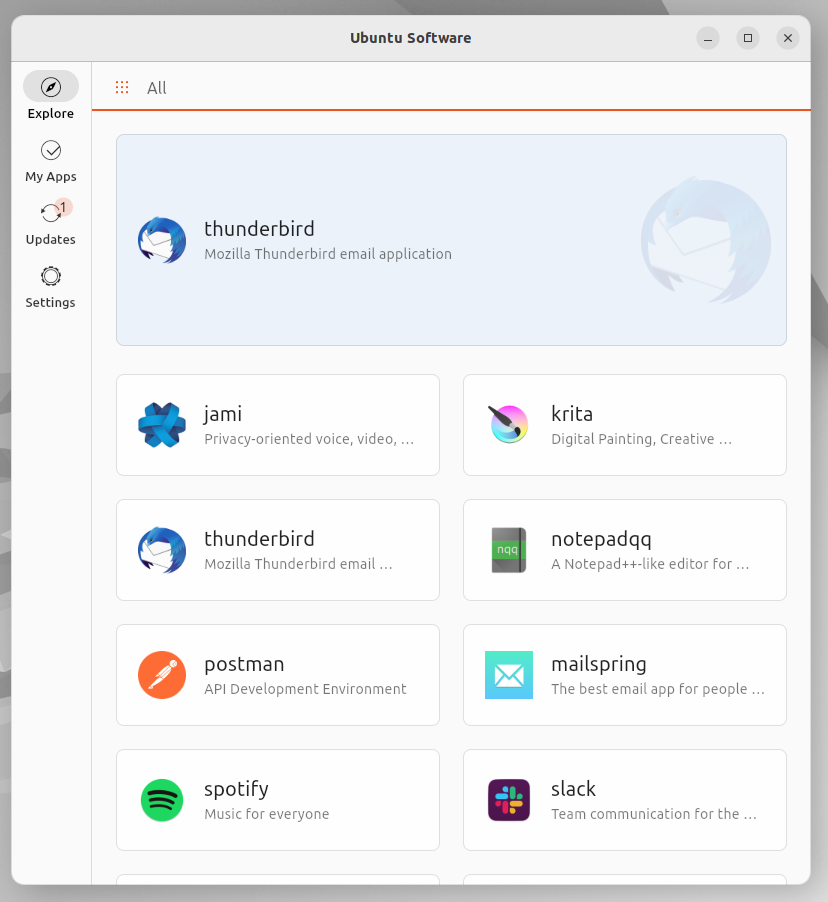Open the notepadqq app title
828x902 pixels.
pos(601,540)
